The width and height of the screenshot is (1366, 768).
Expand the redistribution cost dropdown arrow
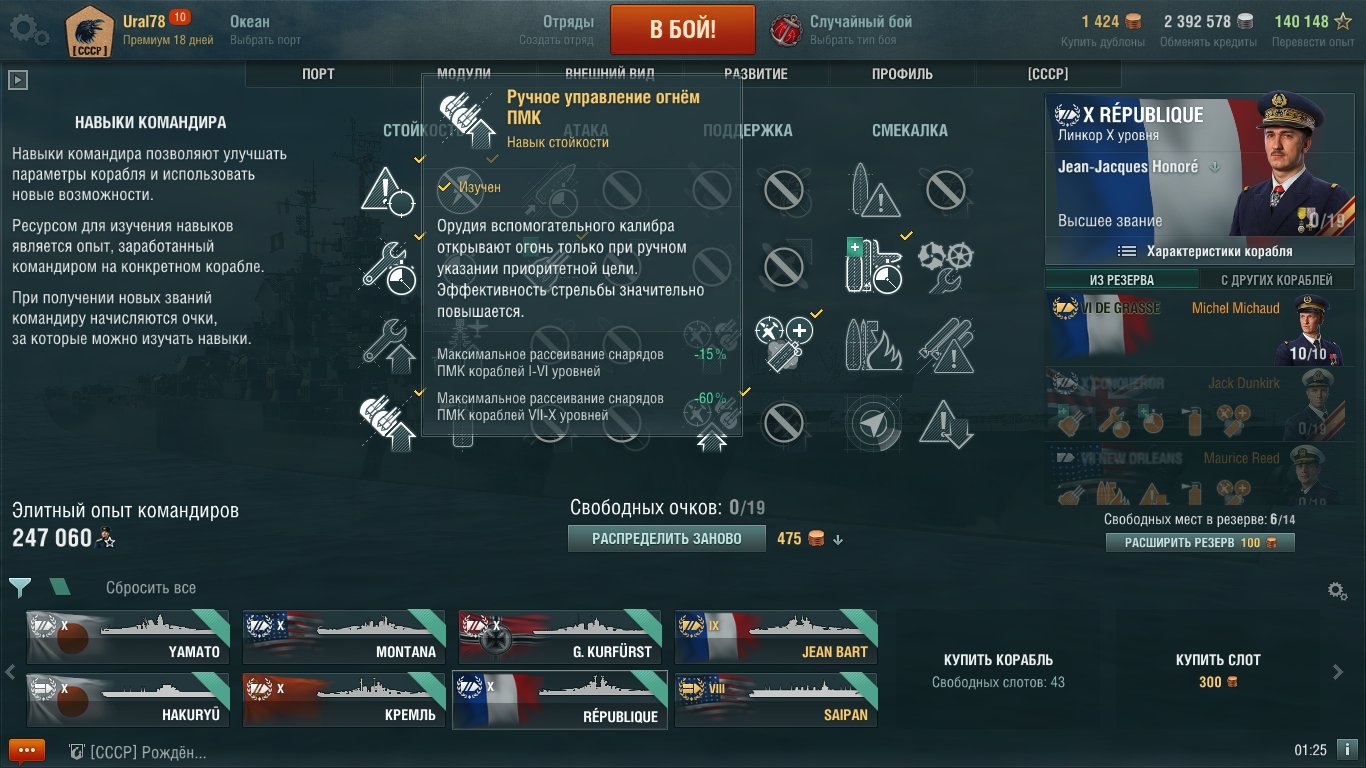click(838, 540)
